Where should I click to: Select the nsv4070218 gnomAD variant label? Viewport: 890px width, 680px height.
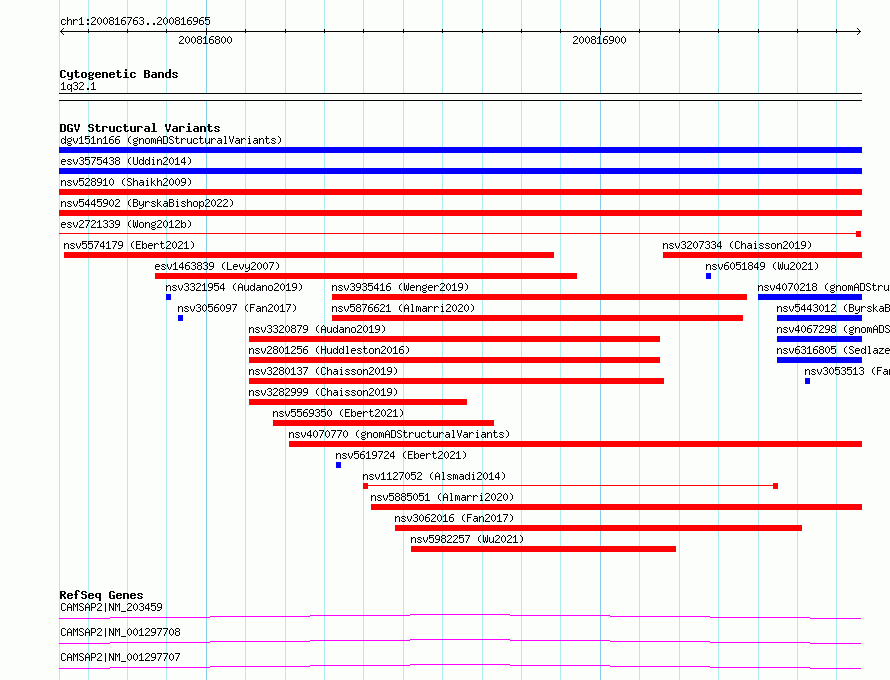pos(824,287)
